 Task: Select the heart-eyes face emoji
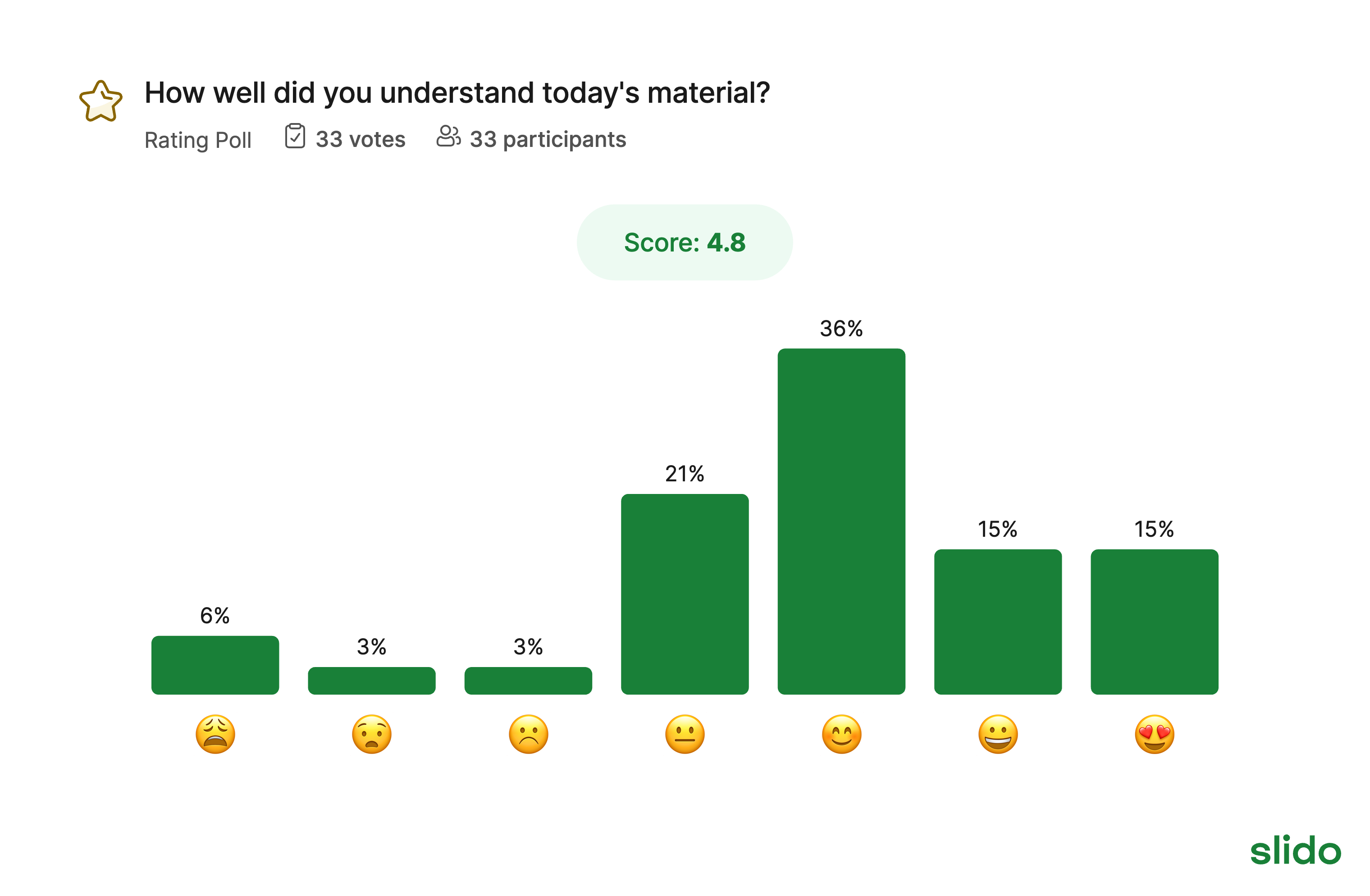1155,734
